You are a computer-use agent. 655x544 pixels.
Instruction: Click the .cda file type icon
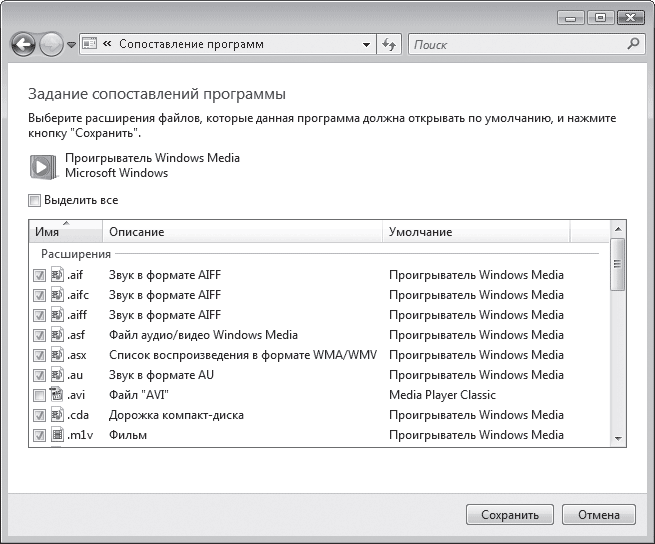[x=57, y=415]
